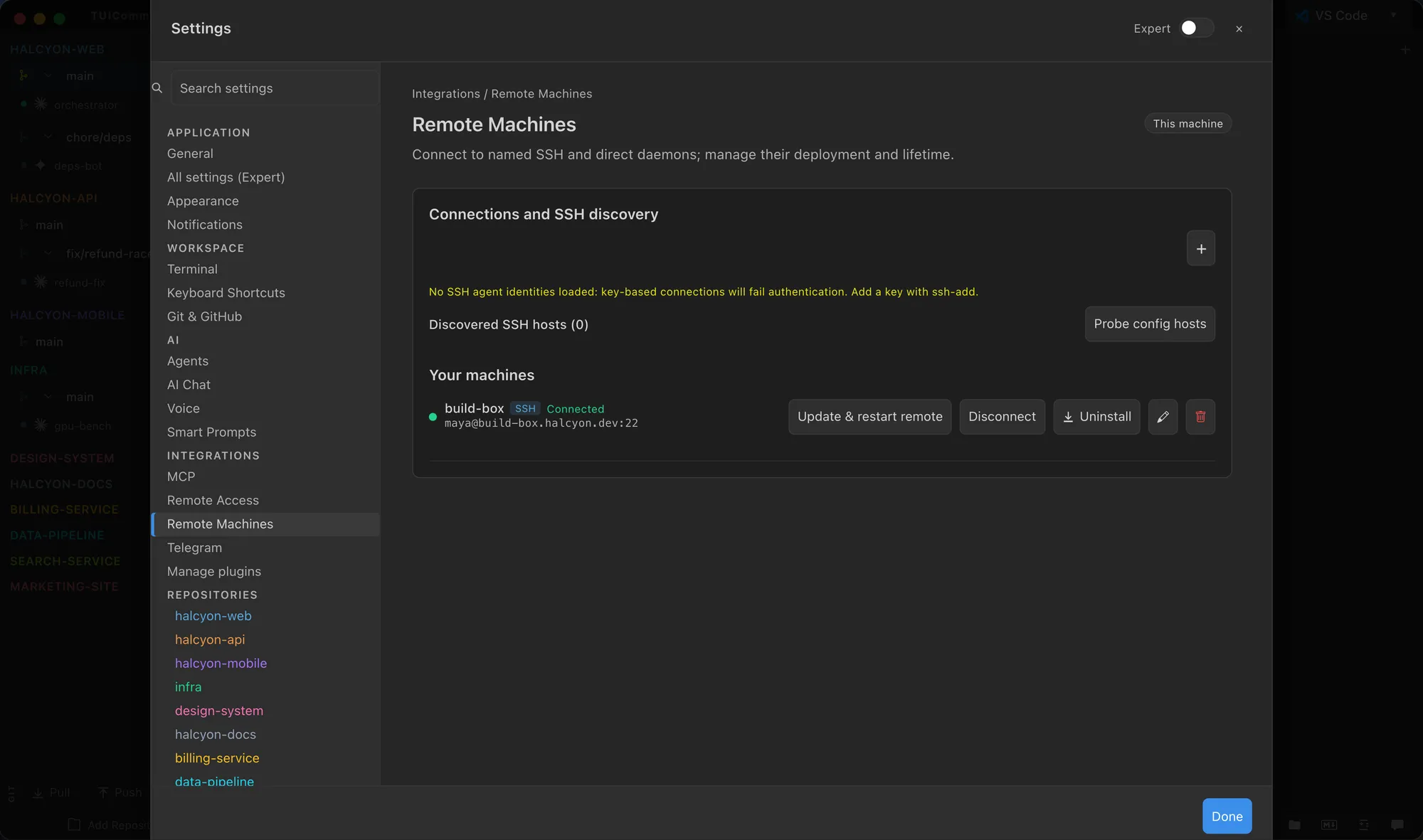Screen dimensions: 1423x840
Task: Click the plus icon to add connection
Action: [x=1200, y=248]
